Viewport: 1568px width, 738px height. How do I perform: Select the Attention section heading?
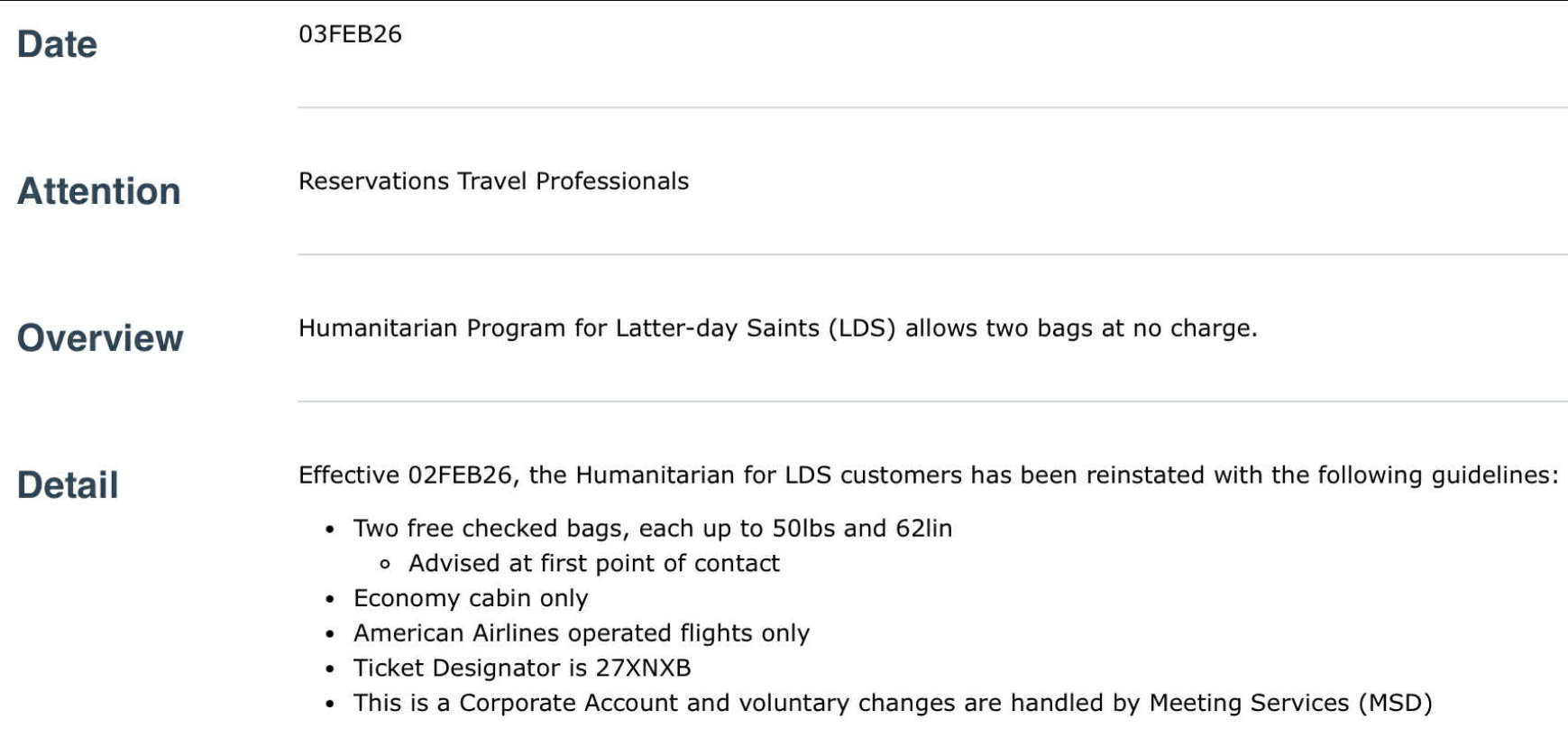click(x=98, y=191)
